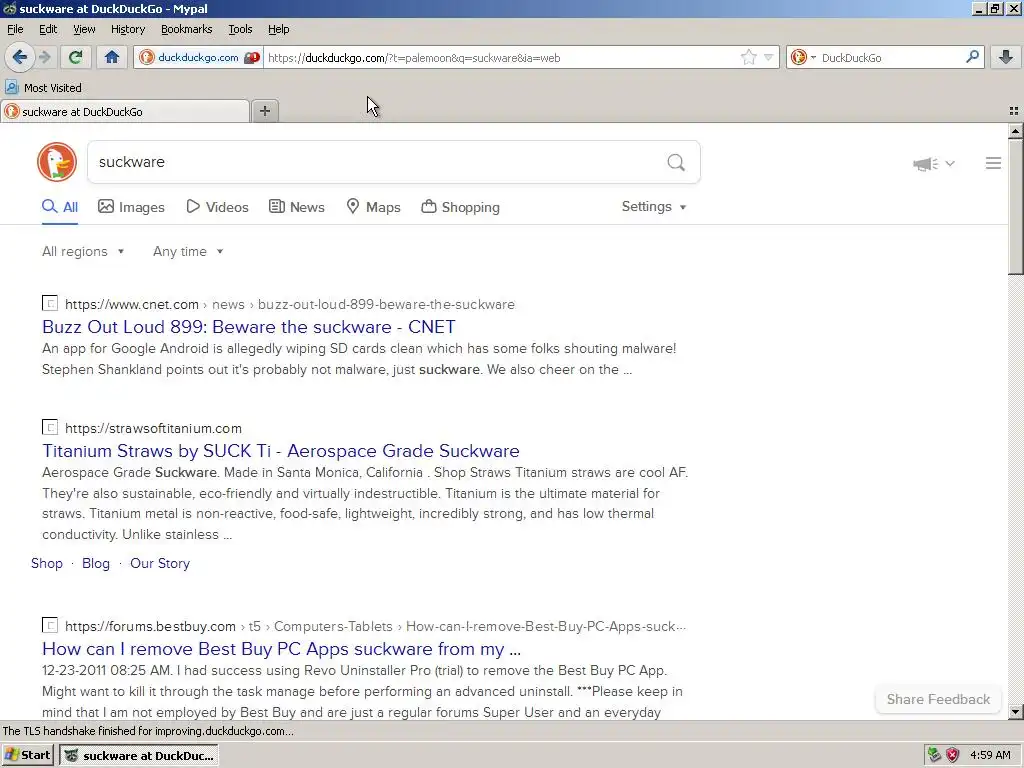The height and width of the screenshot is (768, 1024).
Task: Click the strawsoftitanium.com result favicon
Action: click(x=50, y=428)
